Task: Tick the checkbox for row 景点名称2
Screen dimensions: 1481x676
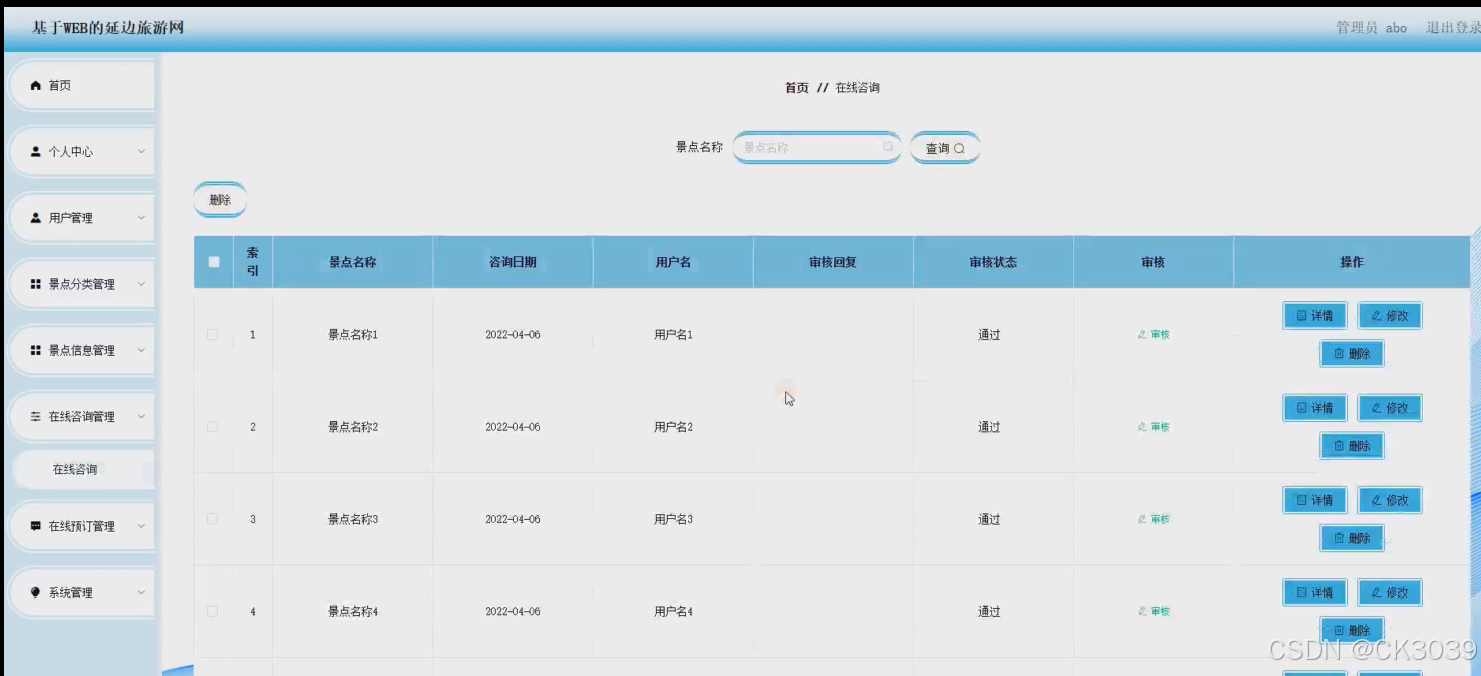Action: pyautogui.click(x=212, y=427)
